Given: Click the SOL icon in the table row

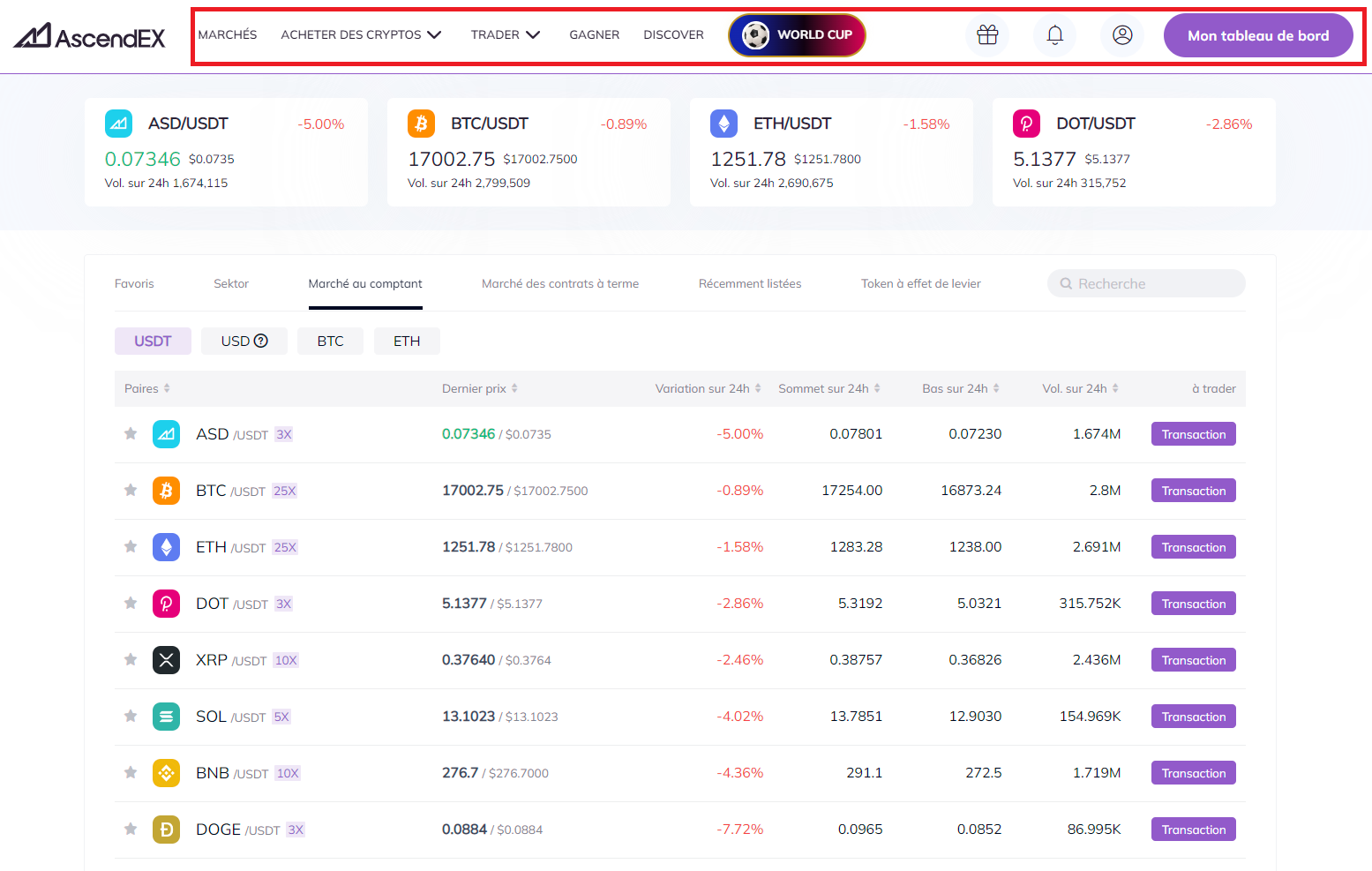Looking at the screenshot, I should tap(166, 717).
